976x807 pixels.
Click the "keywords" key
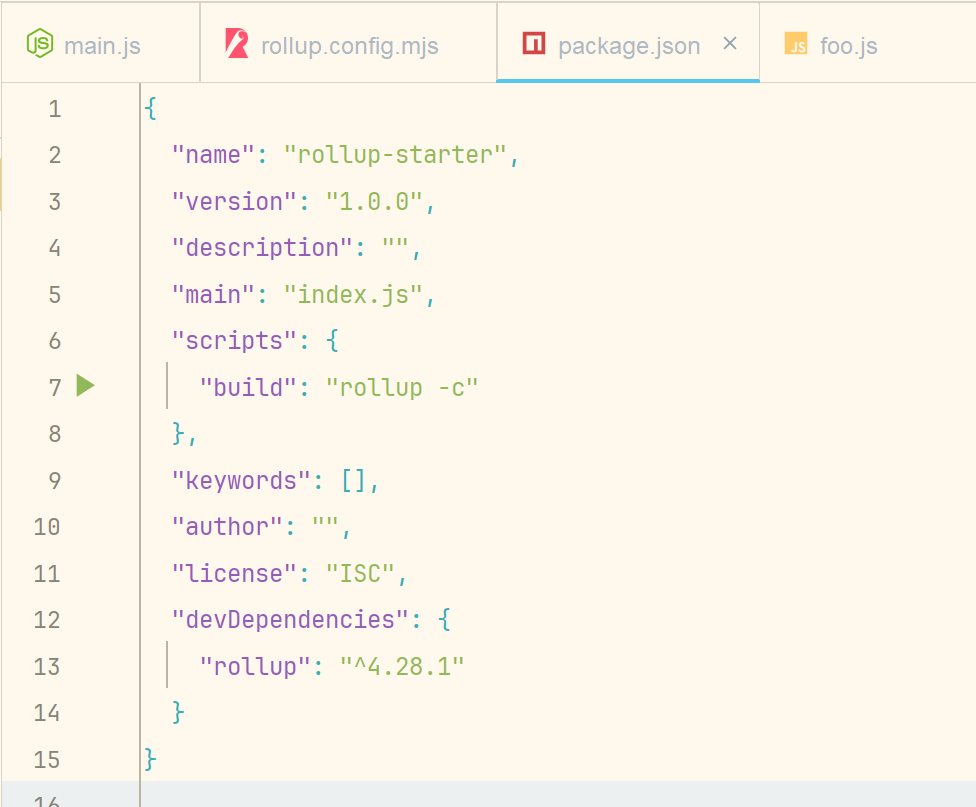[x=242, y=481]
